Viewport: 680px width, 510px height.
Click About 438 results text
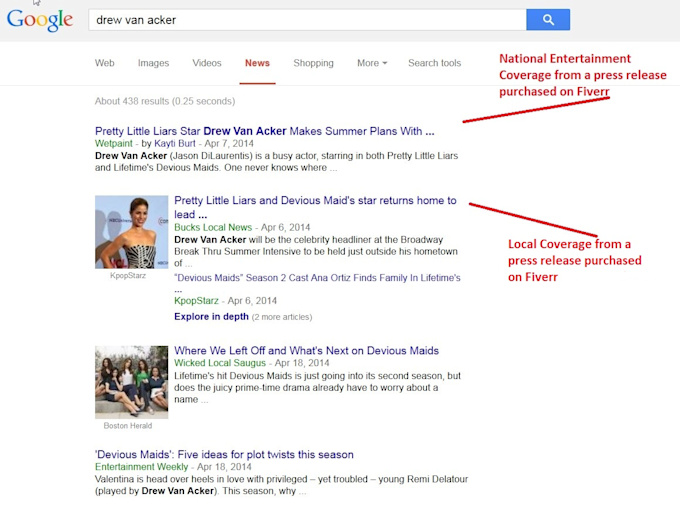click(165, 101)
